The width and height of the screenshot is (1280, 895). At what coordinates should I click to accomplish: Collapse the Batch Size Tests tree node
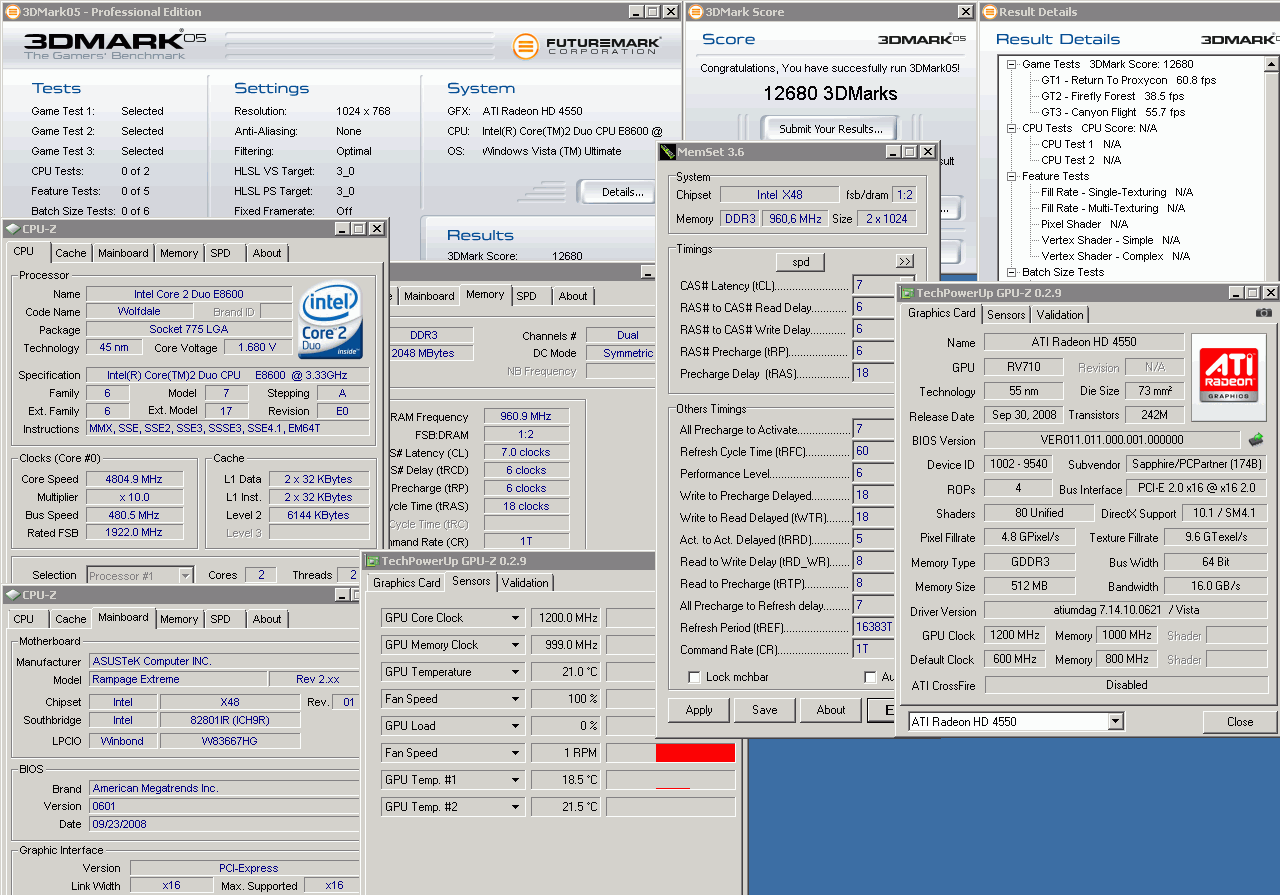(x=1010, y=272)
